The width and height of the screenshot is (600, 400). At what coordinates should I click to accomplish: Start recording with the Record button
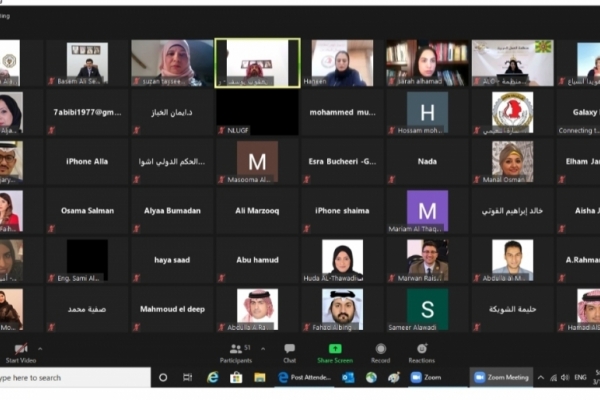380,353
